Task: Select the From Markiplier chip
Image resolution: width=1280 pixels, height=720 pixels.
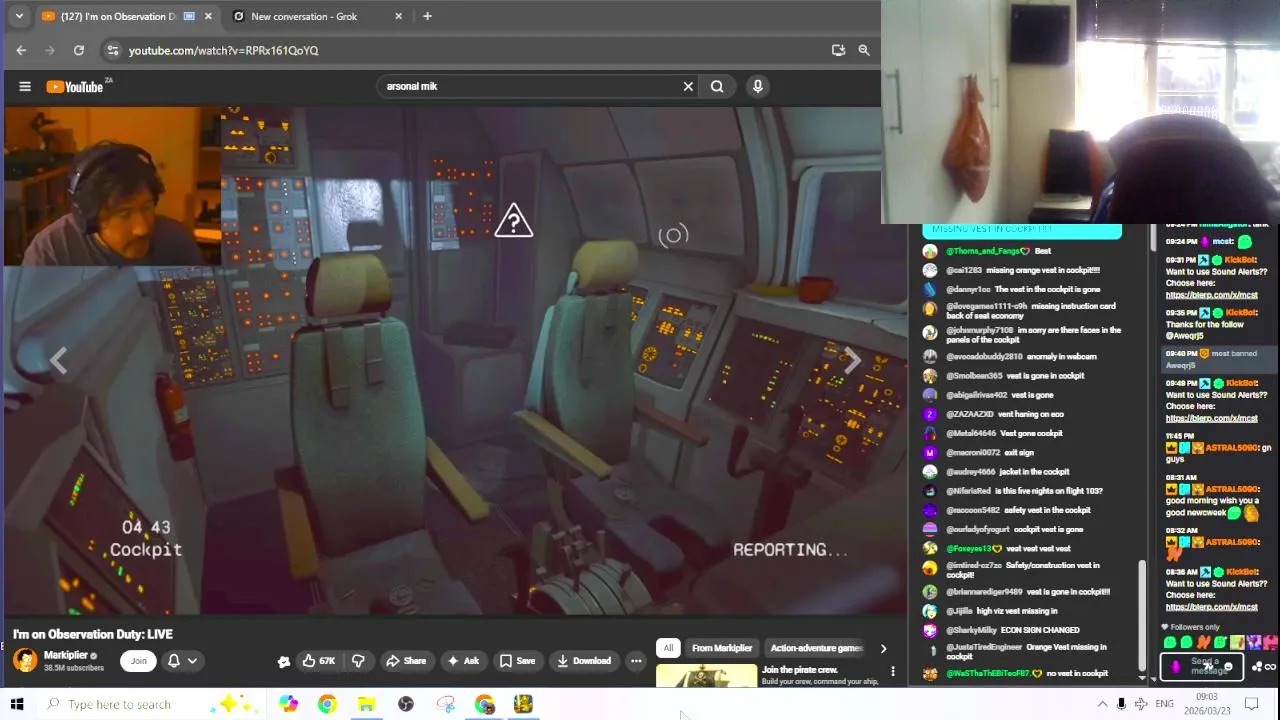Action: tap(722, 648)
